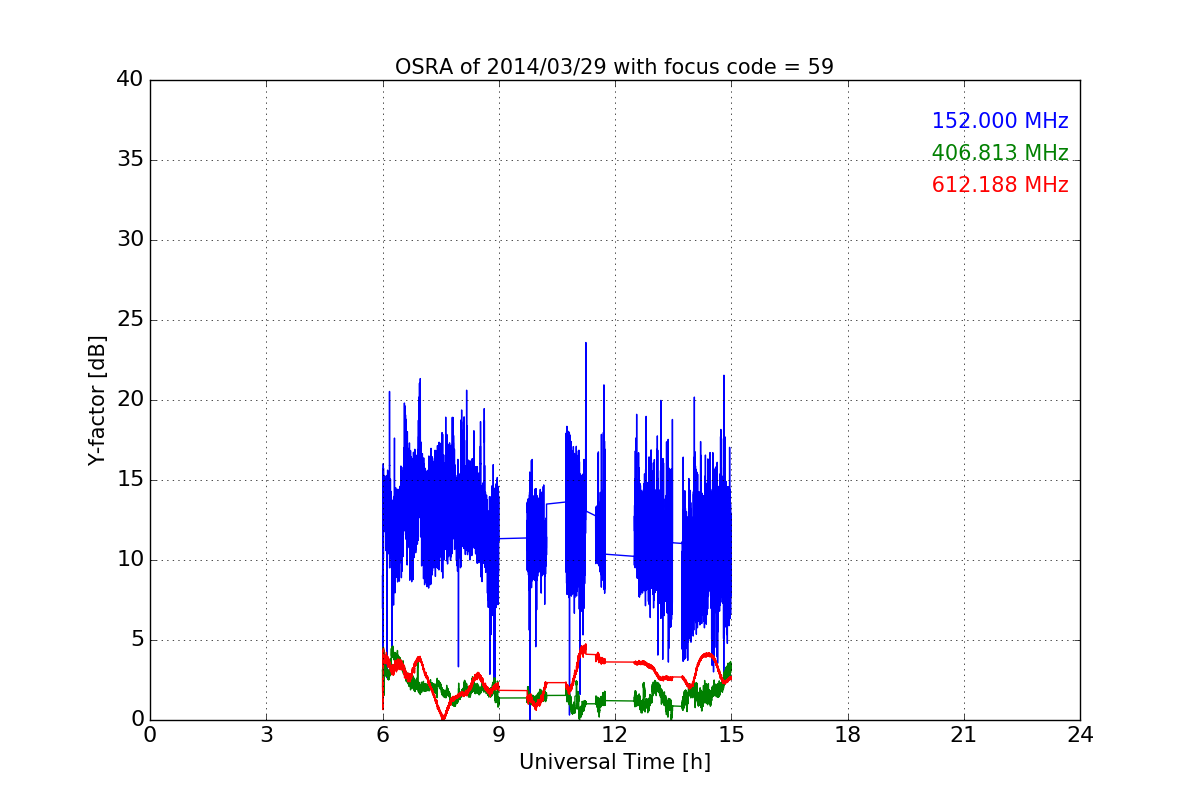
Task: Select the green 406.813 MHz legend label
Action: click(1000, 153)
